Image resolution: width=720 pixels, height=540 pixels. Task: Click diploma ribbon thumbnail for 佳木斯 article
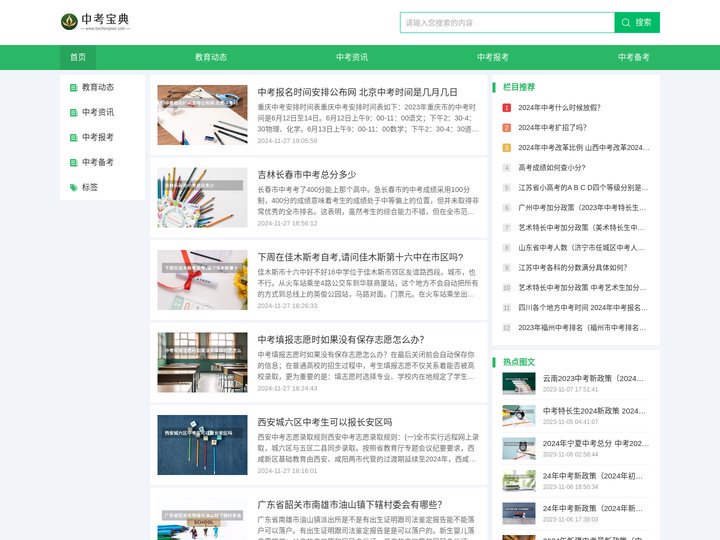(202, 280)
